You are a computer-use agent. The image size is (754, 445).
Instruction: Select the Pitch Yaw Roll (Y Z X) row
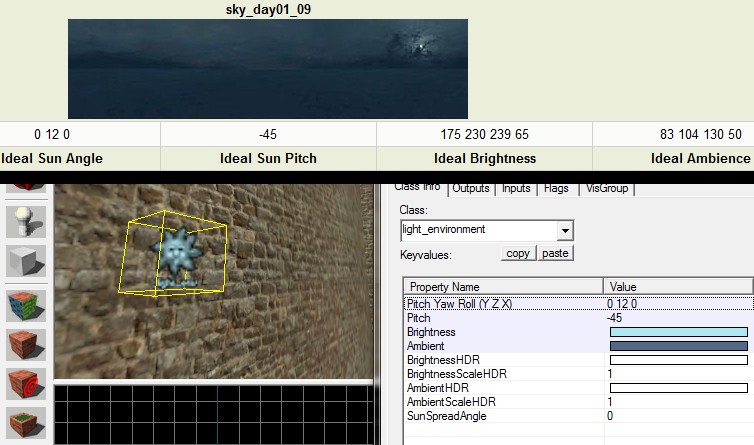[578, 304]
